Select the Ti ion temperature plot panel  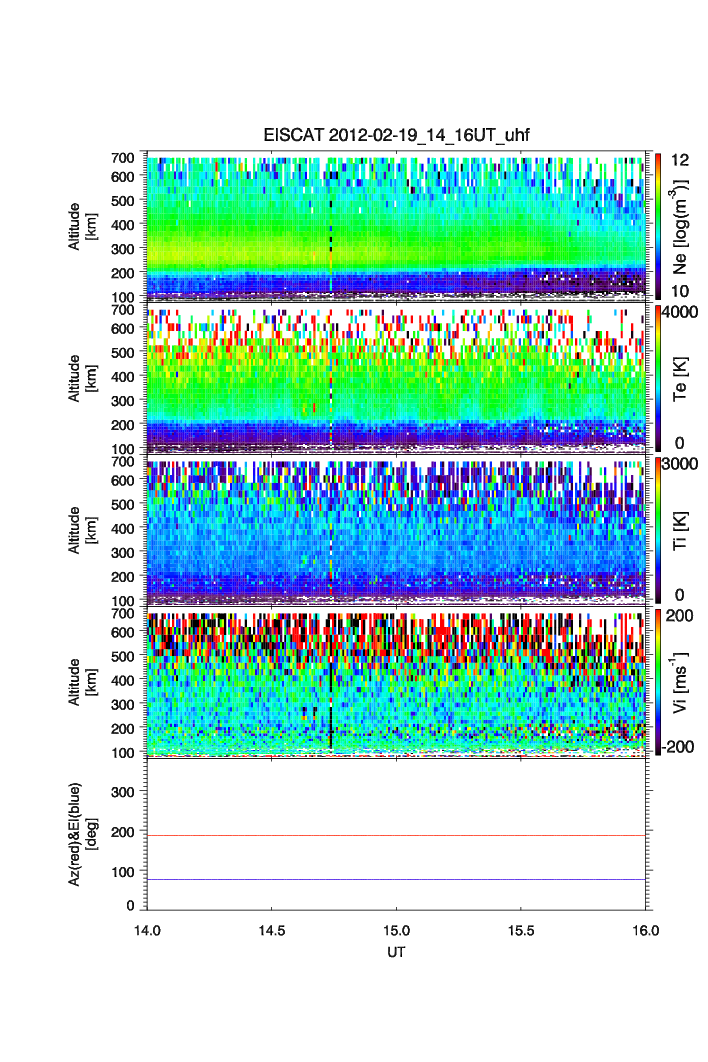click(x=396, y=530)
